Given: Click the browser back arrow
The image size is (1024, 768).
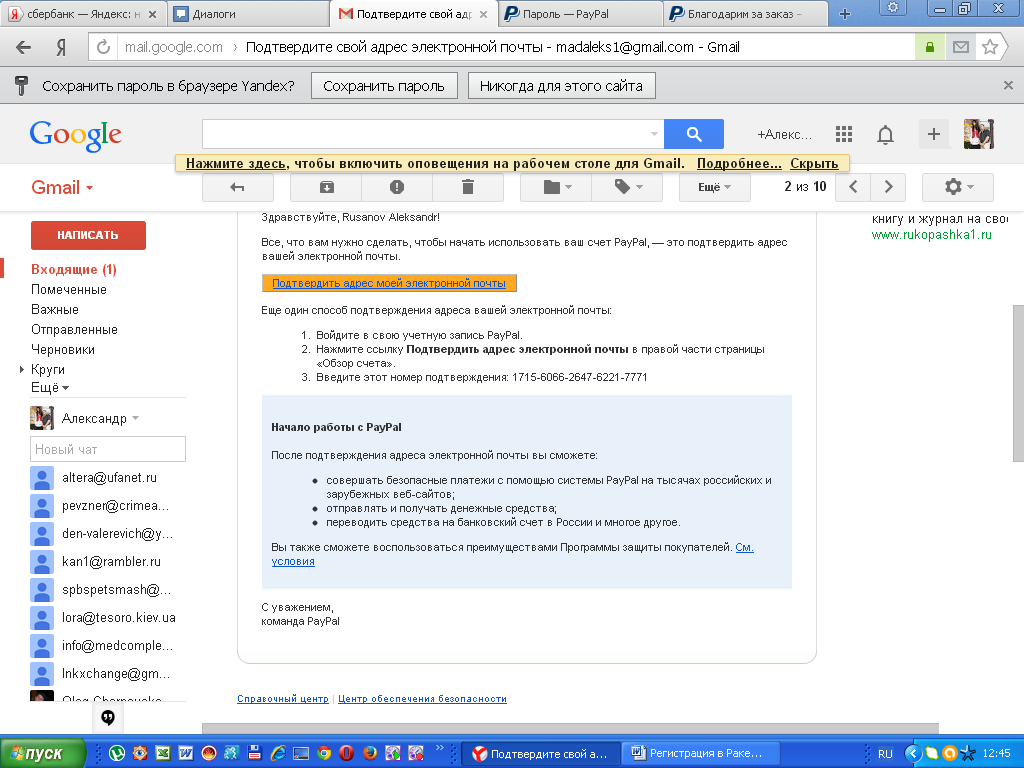Looking at the screenshot, I should (24, 47).
